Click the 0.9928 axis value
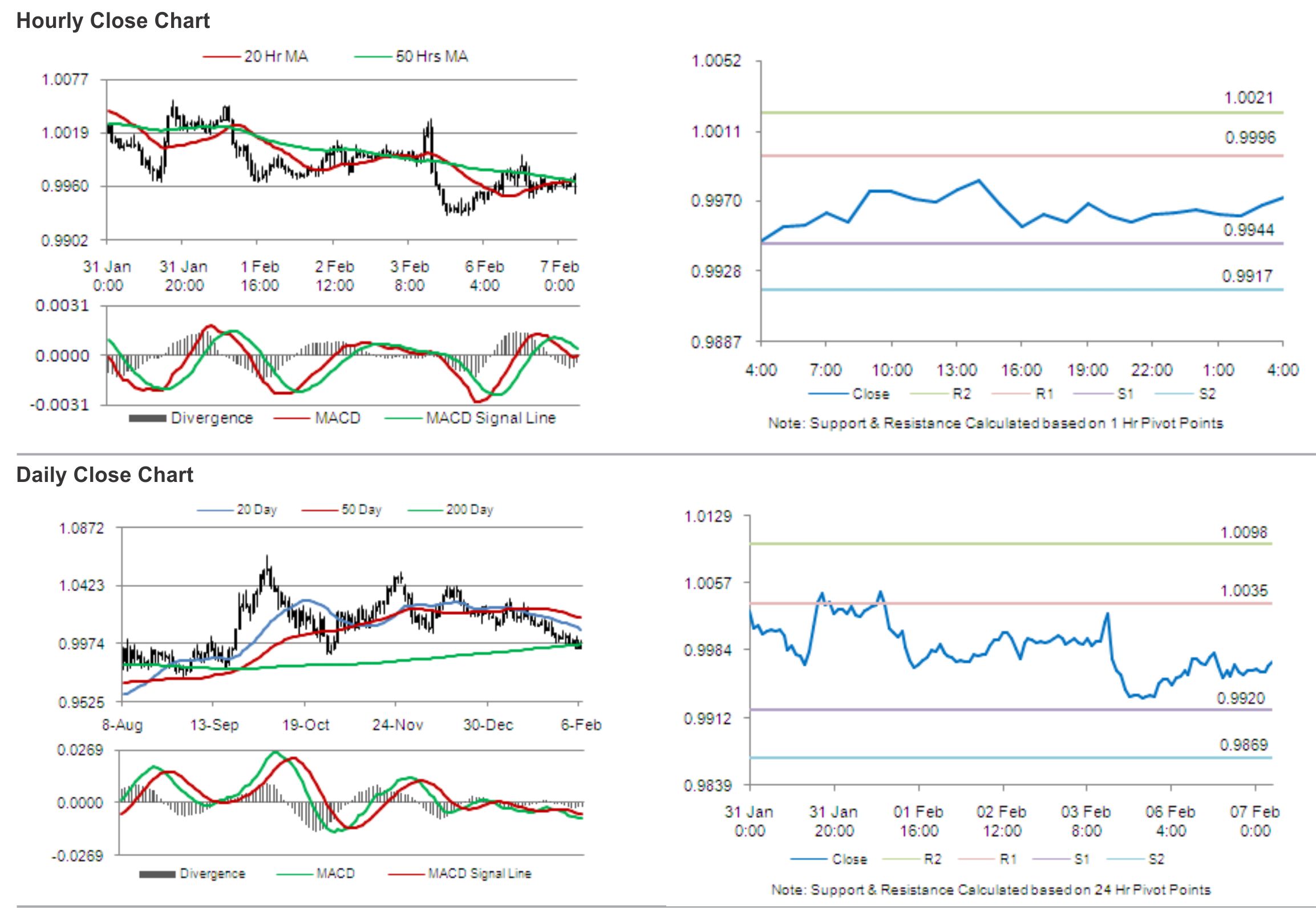The image size is (1316, 908). 716,271
